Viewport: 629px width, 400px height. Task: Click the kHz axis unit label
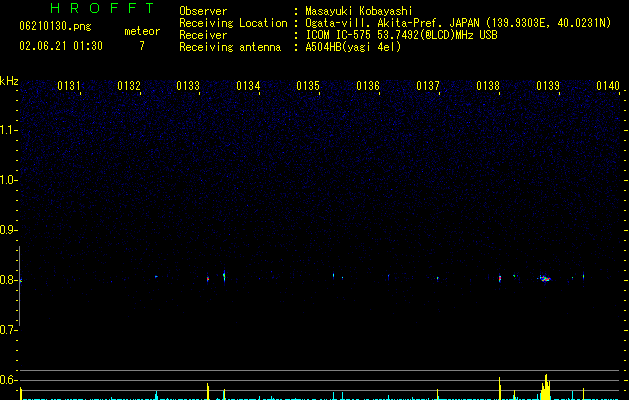coord(9,81)
